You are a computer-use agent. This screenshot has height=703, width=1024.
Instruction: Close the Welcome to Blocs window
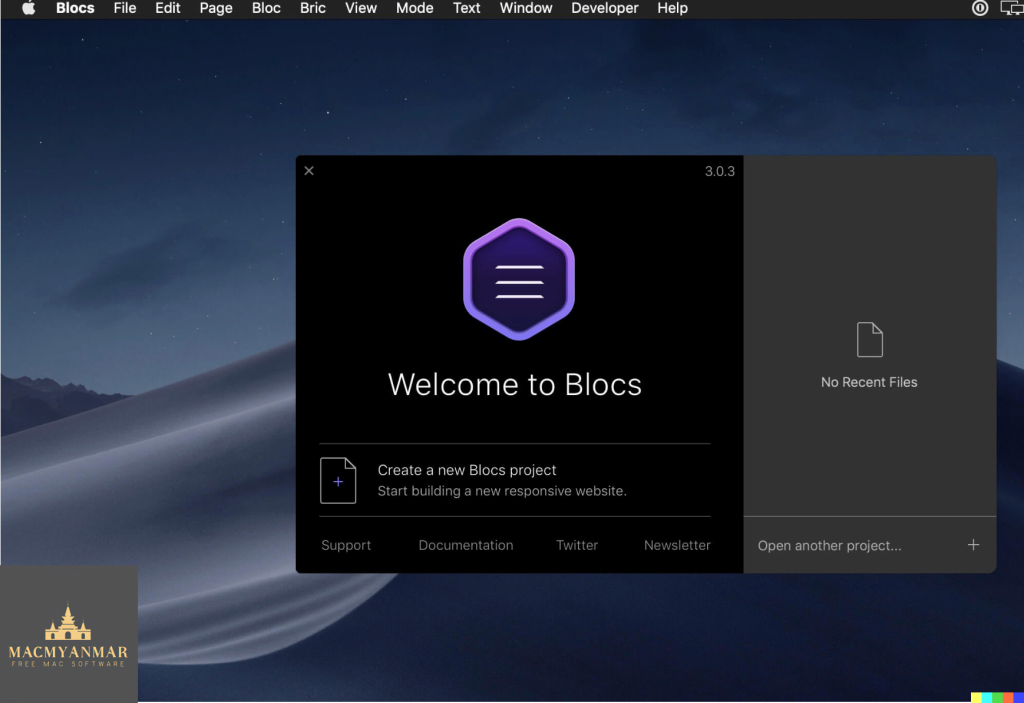(309, 171)
